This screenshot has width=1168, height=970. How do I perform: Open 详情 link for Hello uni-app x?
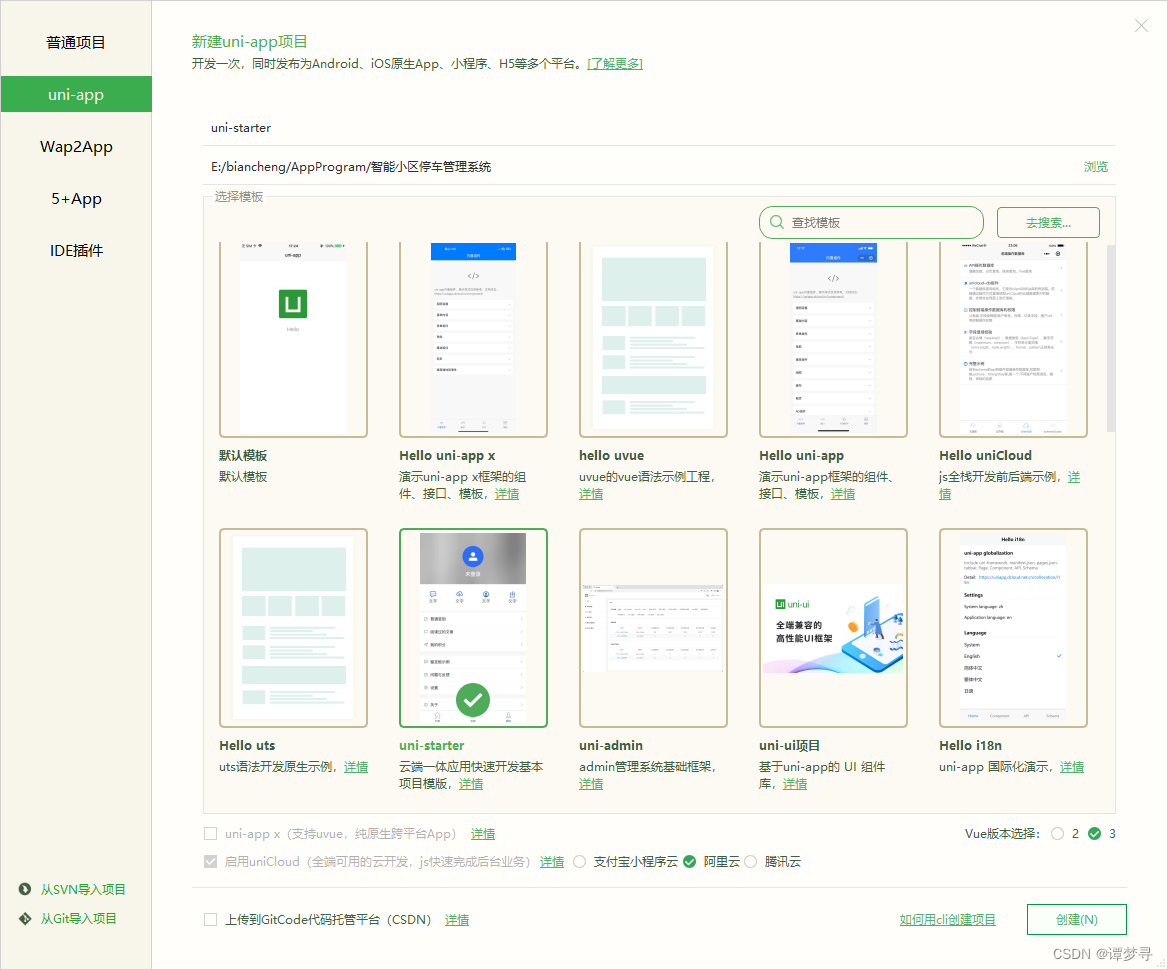(507, 494)
